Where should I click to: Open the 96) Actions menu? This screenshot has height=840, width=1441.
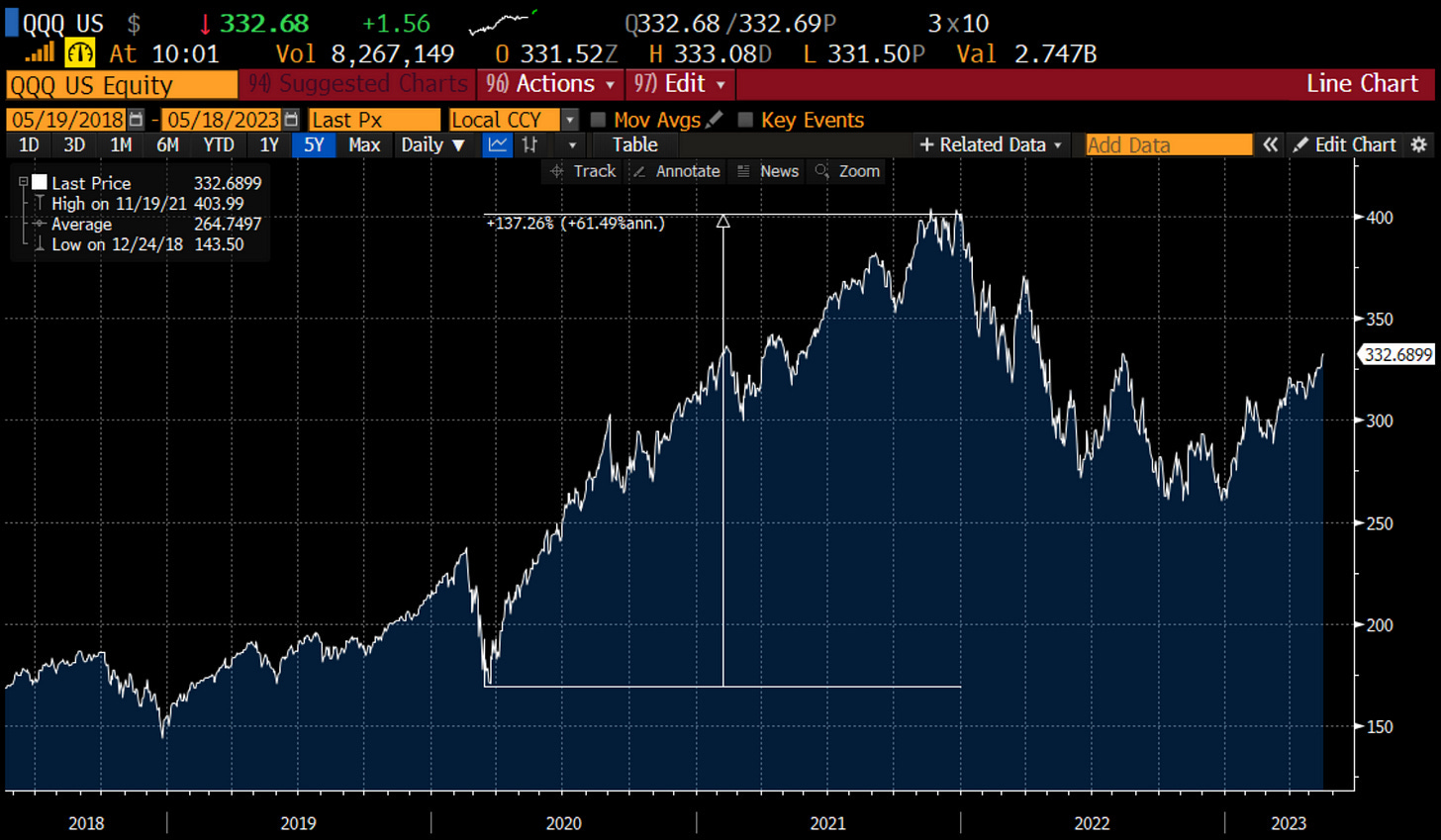550,84
